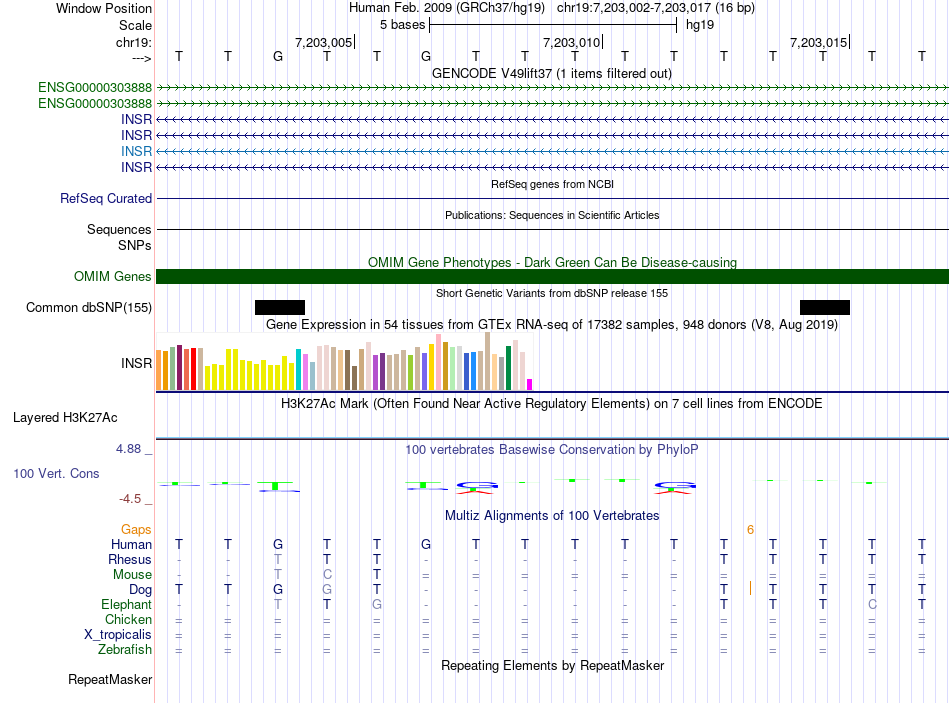The image size is (950, 703).
Task: Click the Human alignment row label
Action: 131,544
